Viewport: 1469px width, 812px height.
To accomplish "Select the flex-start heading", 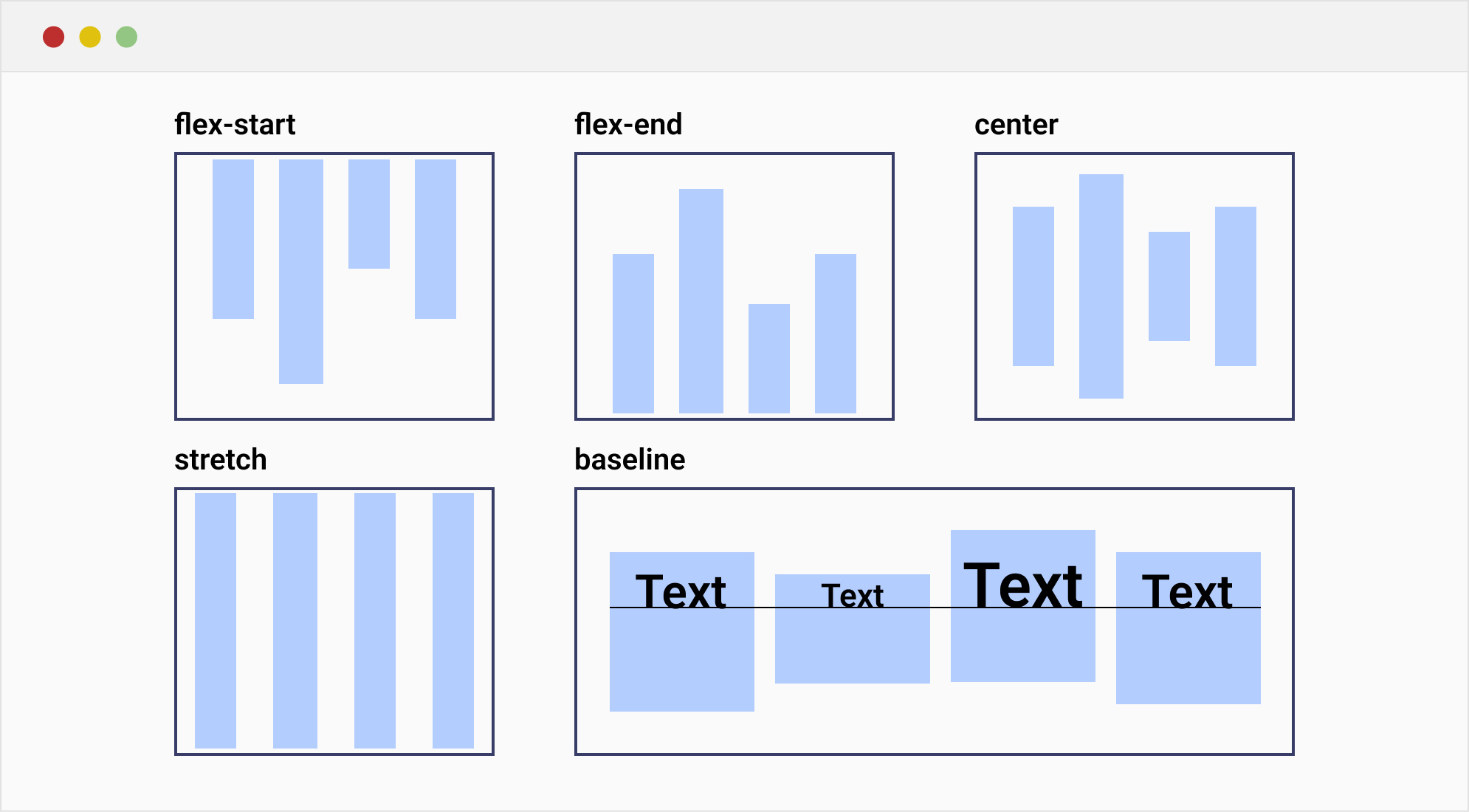I will point(235,125).
